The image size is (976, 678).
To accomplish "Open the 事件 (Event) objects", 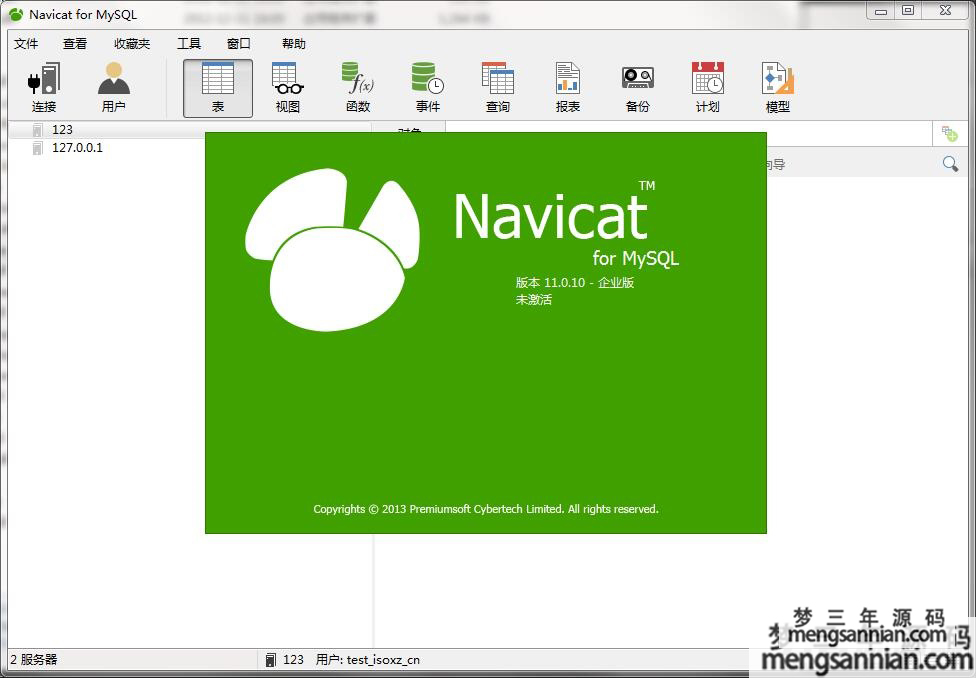I will 428,88.
